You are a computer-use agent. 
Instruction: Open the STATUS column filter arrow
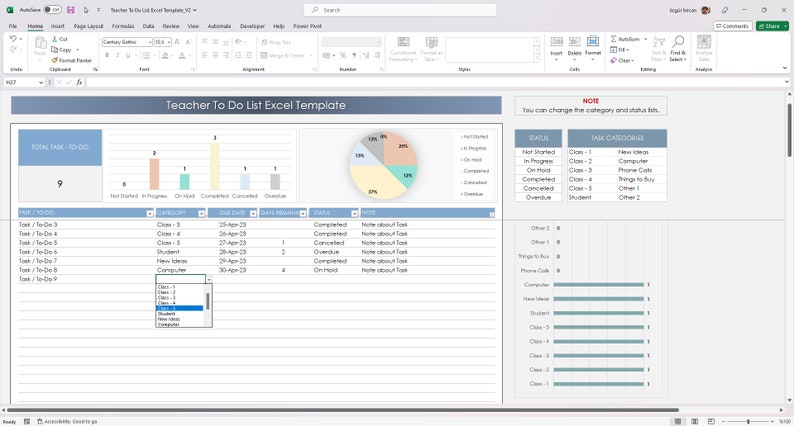pos(354,213)
